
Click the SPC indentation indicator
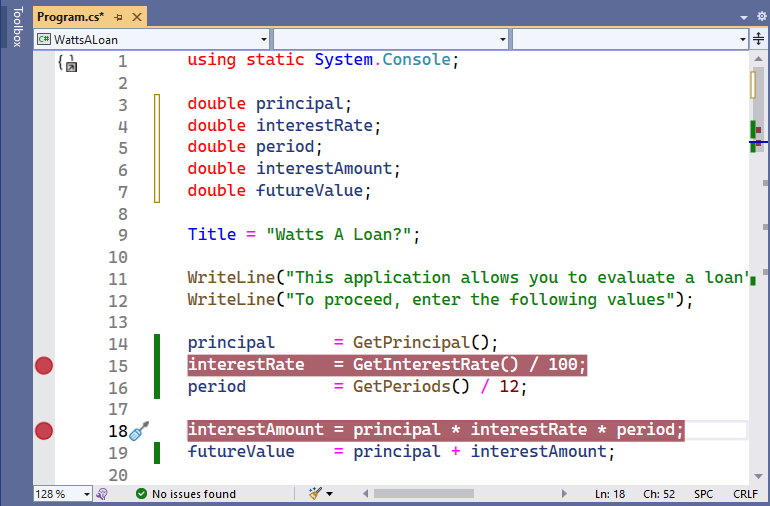coord(703,494)
